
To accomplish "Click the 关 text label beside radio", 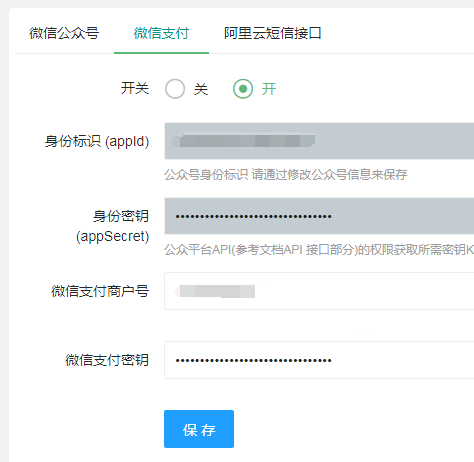I will (201, 89).
